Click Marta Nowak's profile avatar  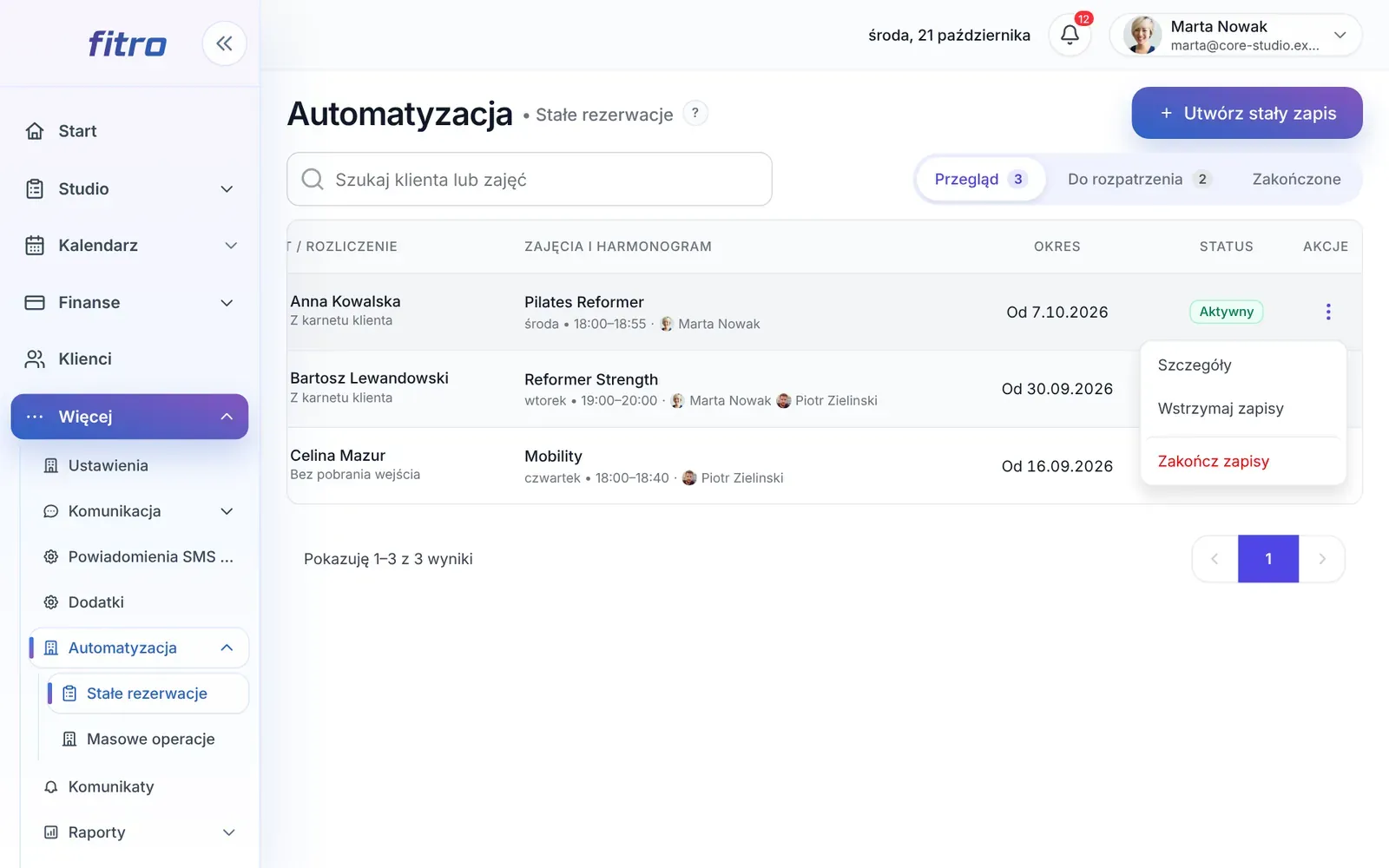[1142, 36]
